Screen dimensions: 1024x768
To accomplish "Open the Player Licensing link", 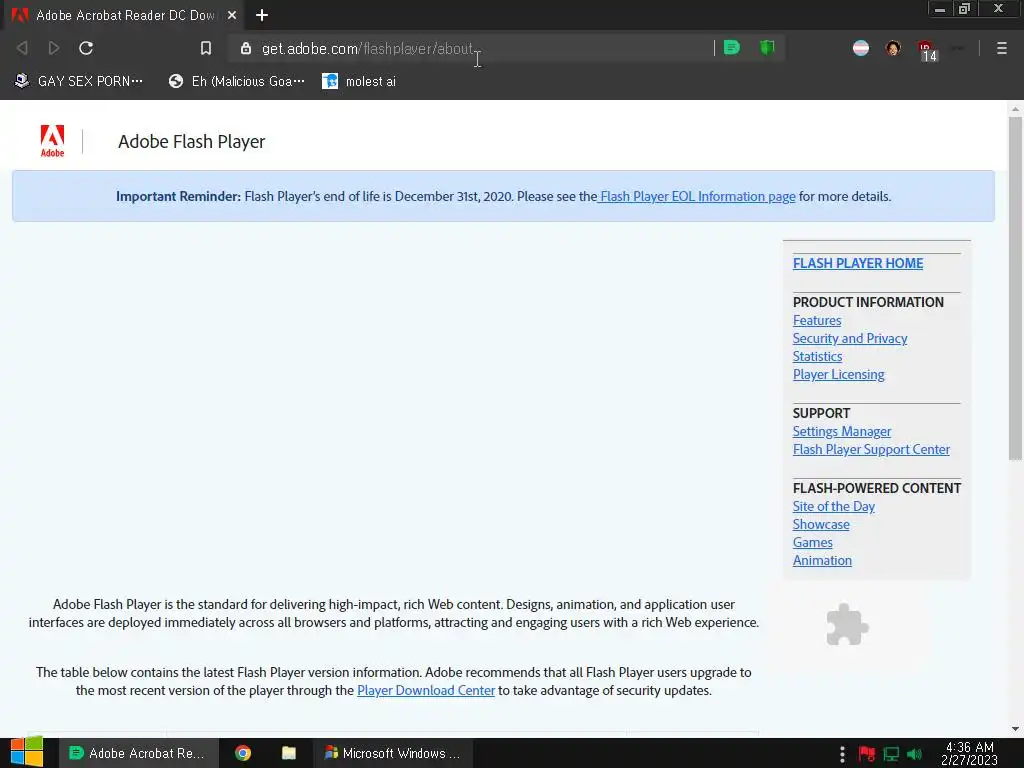I will (x=839, y=375).
